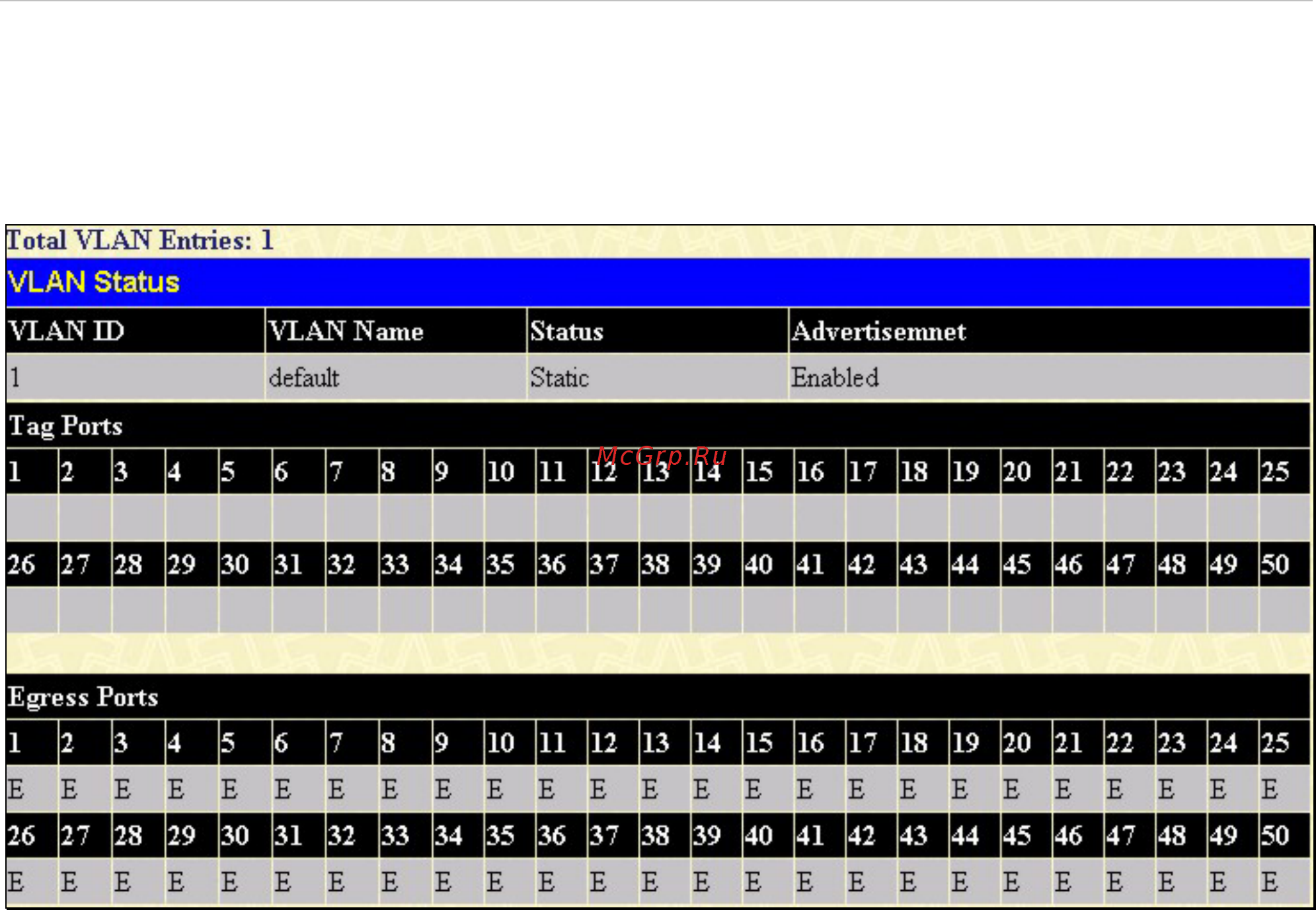Click port 12 header under Egress Ports
Image resolution: width=1316 pixels, height=910 pixels.
613,743
